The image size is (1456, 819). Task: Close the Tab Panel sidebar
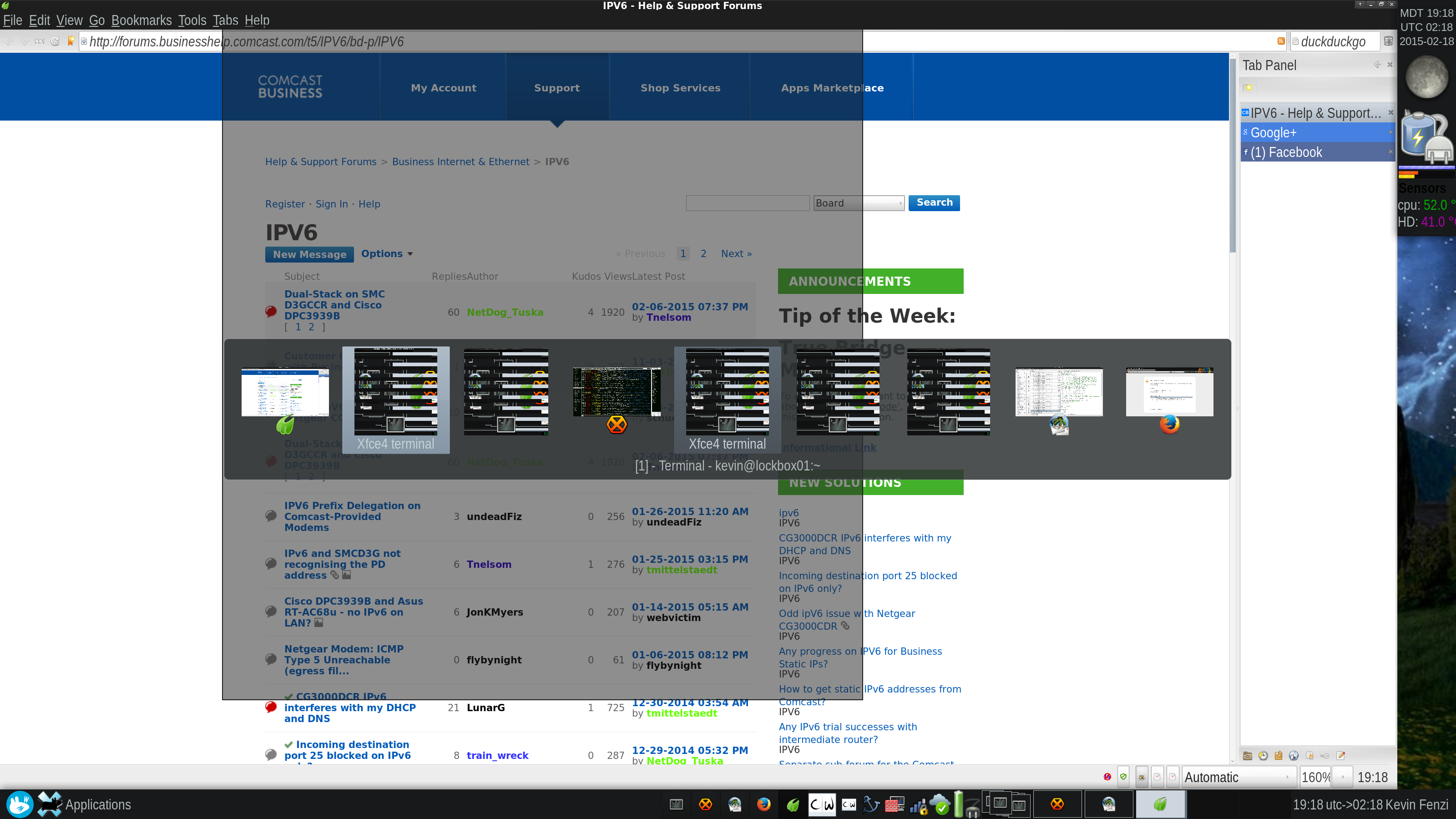1390,65
